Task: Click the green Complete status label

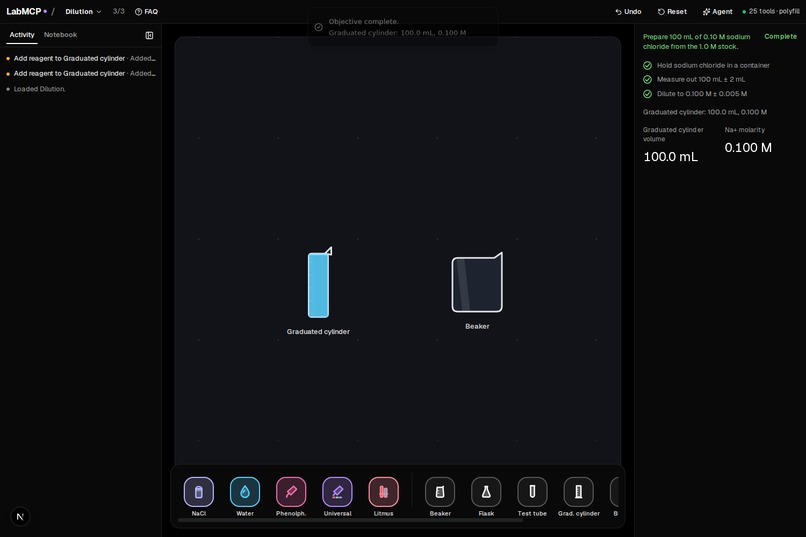Action: pyautogui.click(x=780, y=36)
